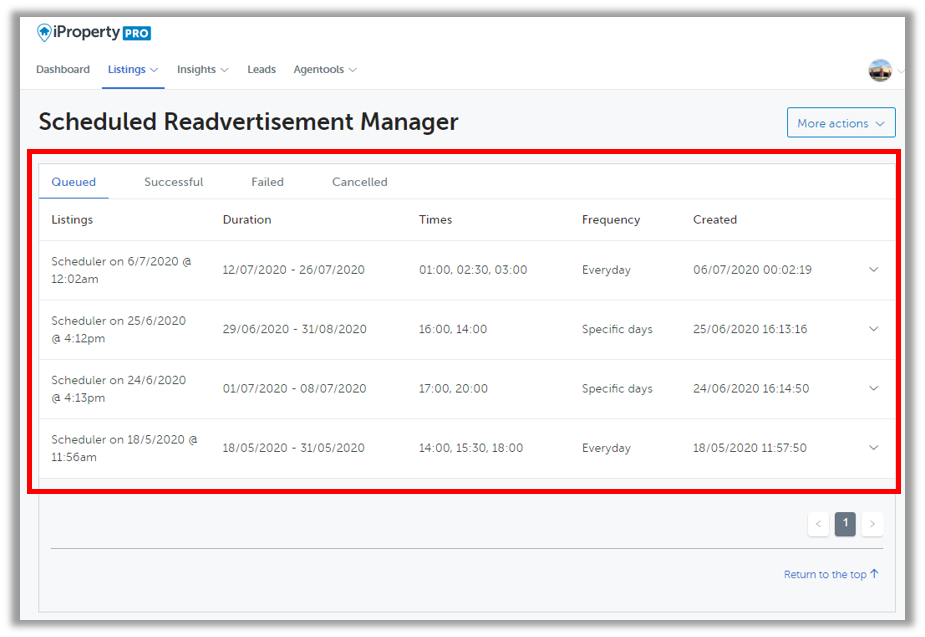Go to previous page arrow
Screen dimensions: 925x637
click(x=818, y=524)
